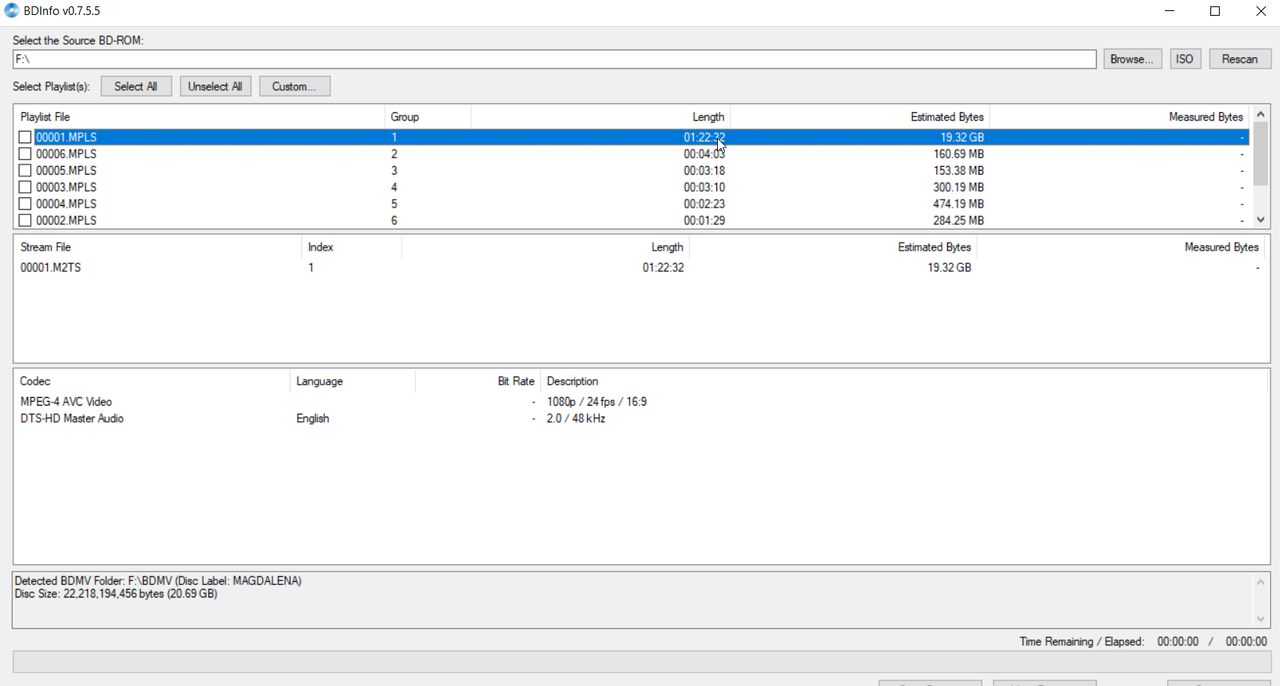Click the Language column header
This screenshot has width=1280, height=686.
pyautogui.click(x=352, y=381)
